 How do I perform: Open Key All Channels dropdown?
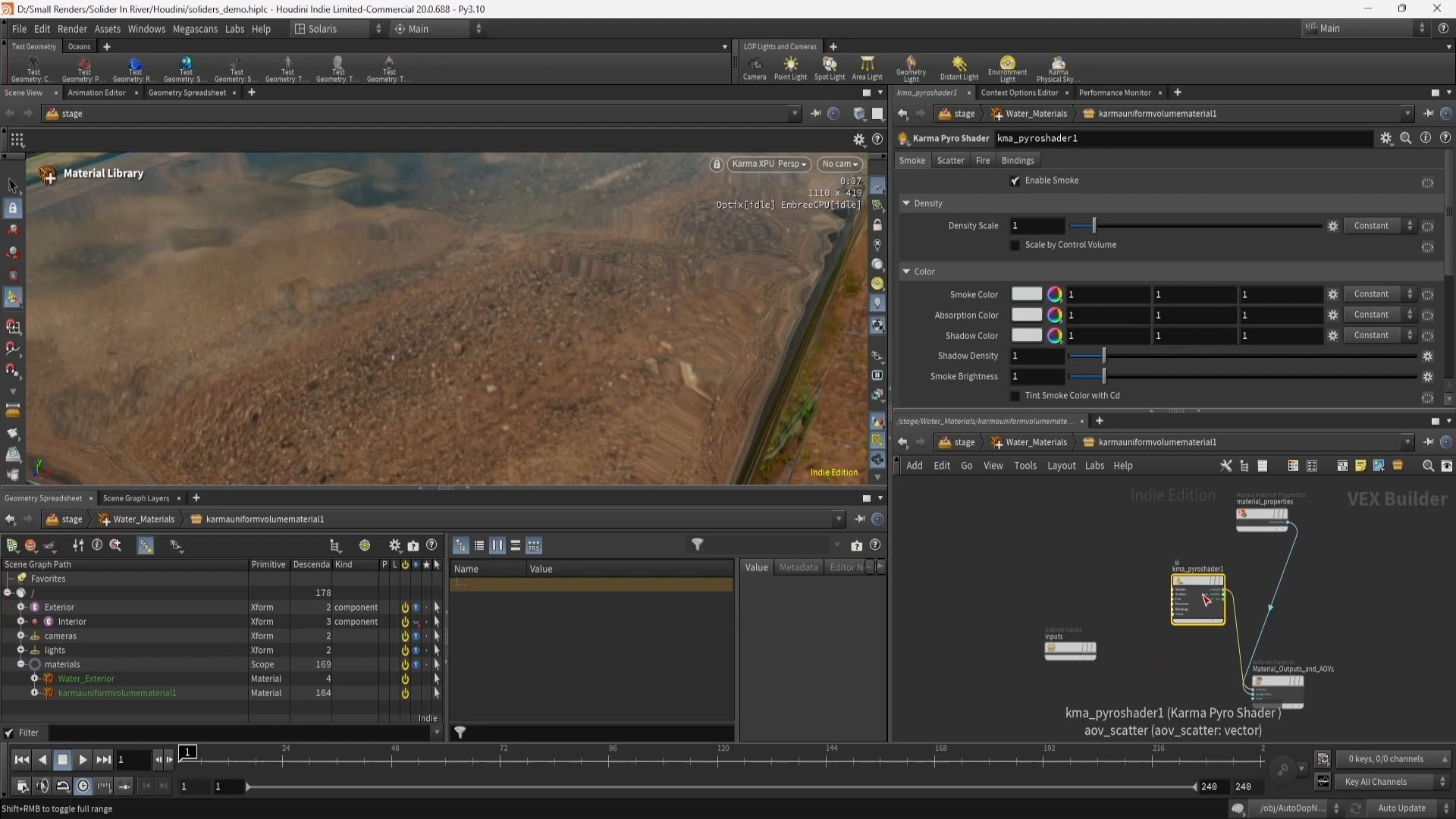pyautogui.click(x=1393, y=782)
